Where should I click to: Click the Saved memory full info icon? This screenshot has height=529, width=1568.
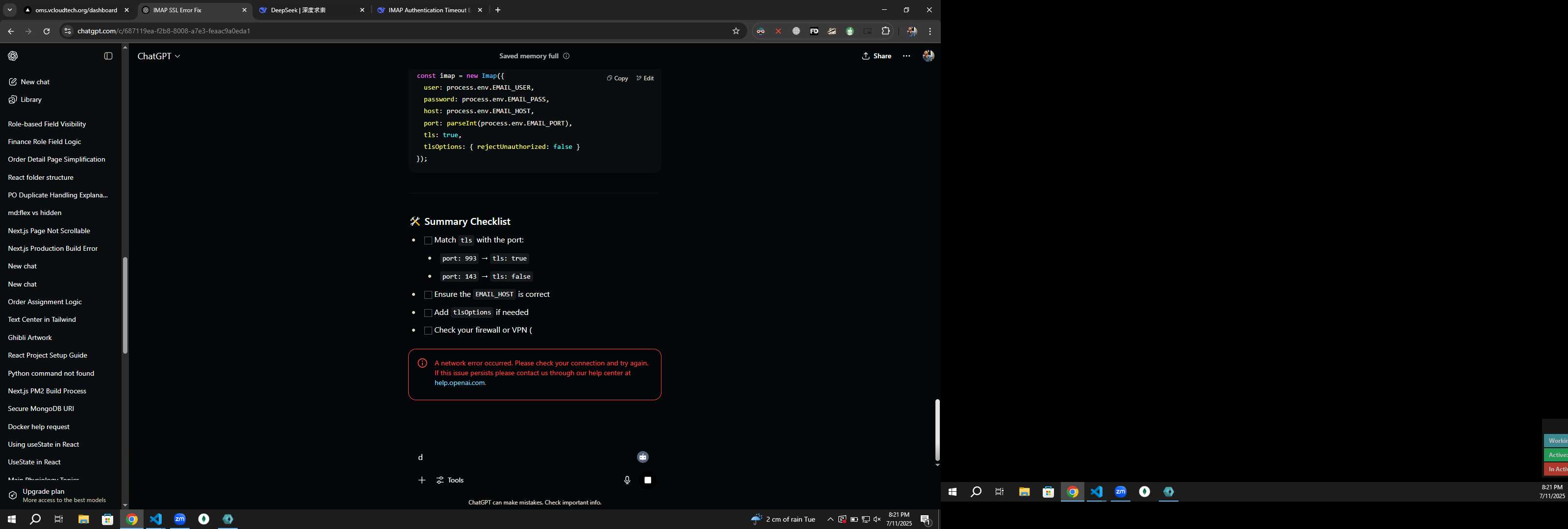566,56
